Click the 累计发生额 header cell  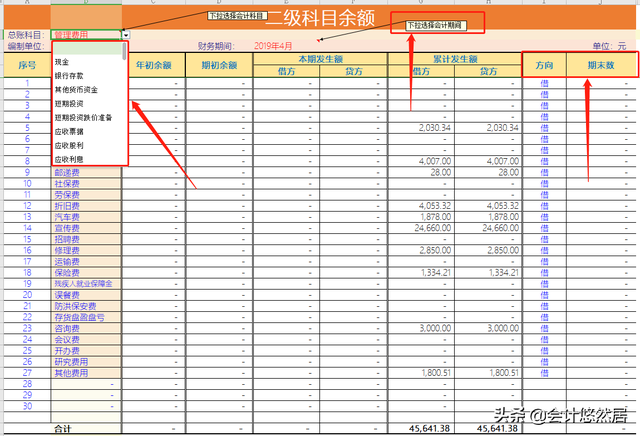[455, 59]
